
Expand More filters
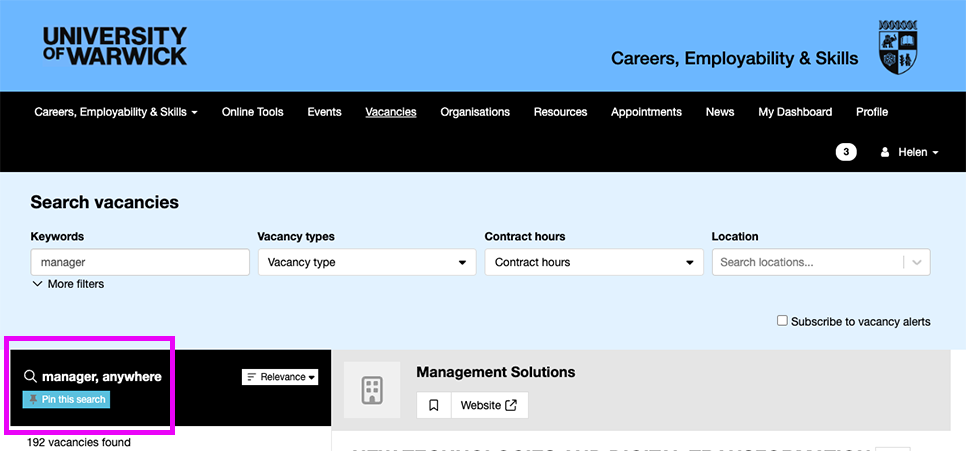68,284
